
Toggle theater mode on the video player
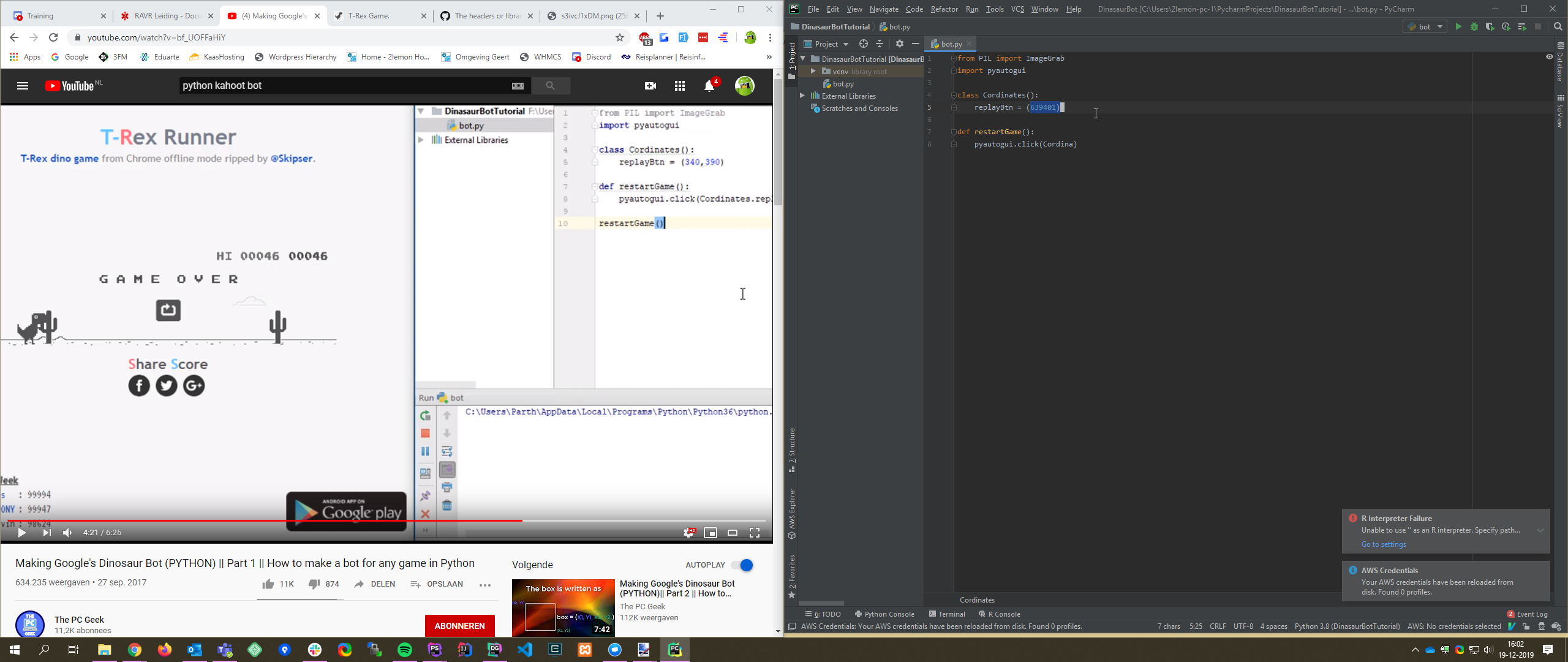pos(733,533)
